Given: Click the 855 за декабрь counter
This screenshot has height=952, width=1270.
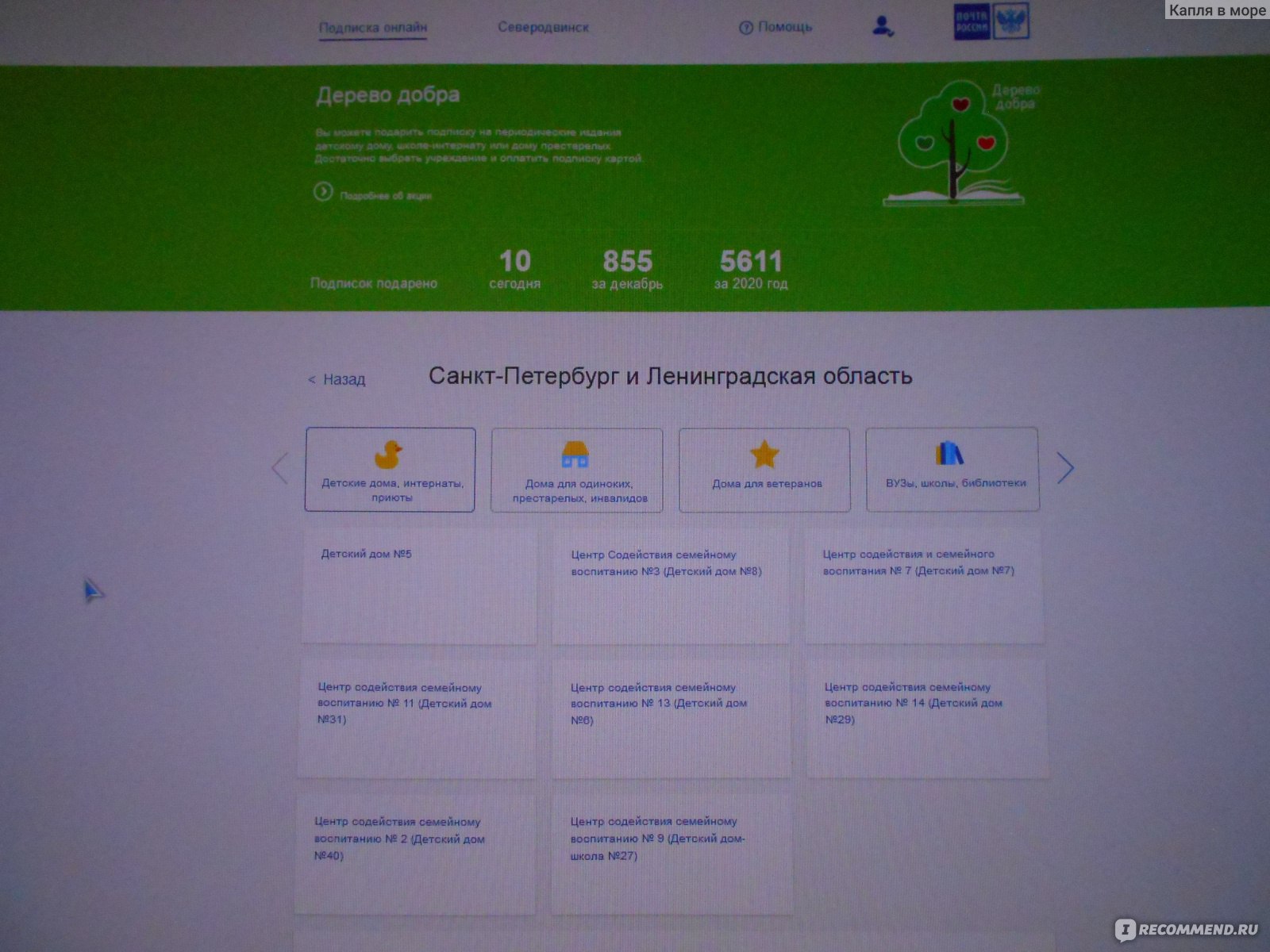Looking at the screenshot, I should coord(627,270).
